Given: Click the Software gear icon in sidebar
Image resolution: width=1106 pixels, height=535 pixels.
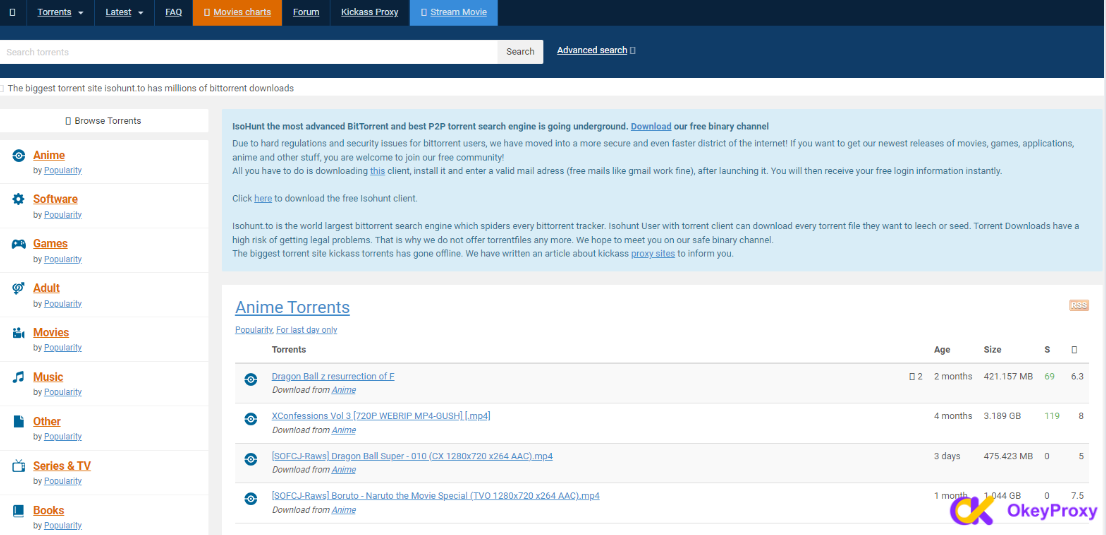Looking at the screenshot, I should (x=18, y=199).
